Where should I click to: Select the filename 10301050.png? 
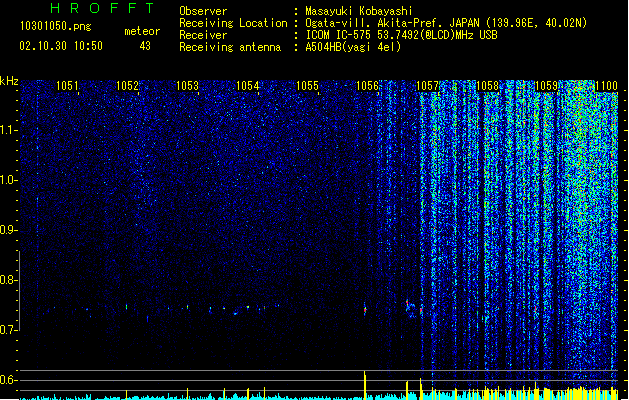click(x=55, y=27)
